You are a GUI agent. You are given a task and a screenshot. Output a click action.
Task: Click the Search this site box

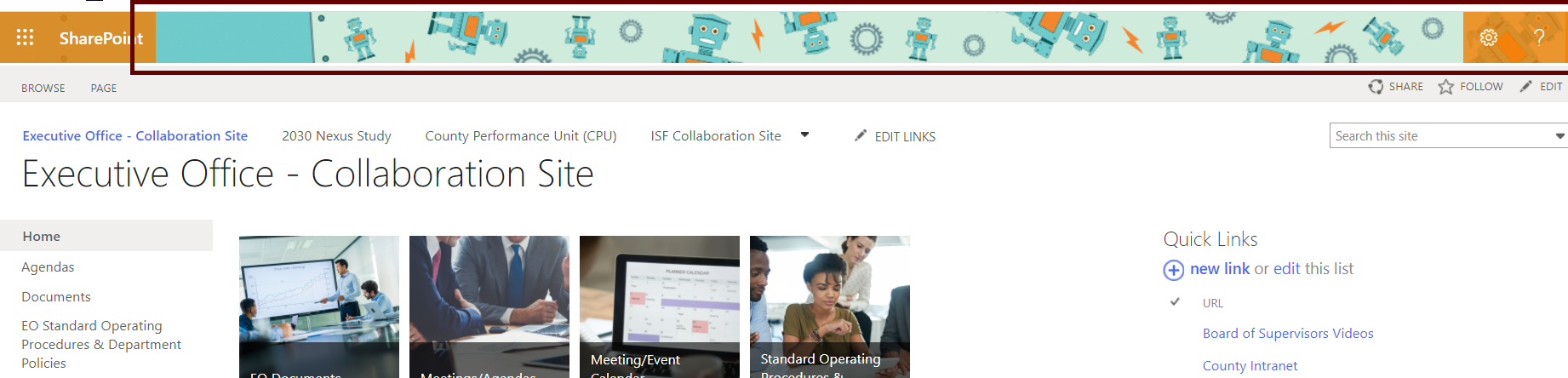click(x=1440, y=136)
